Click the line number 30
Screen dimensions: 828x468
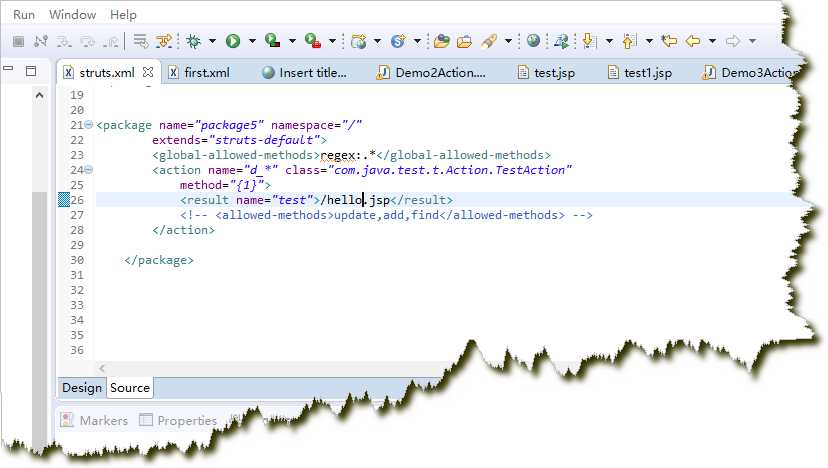coord(77,260)
